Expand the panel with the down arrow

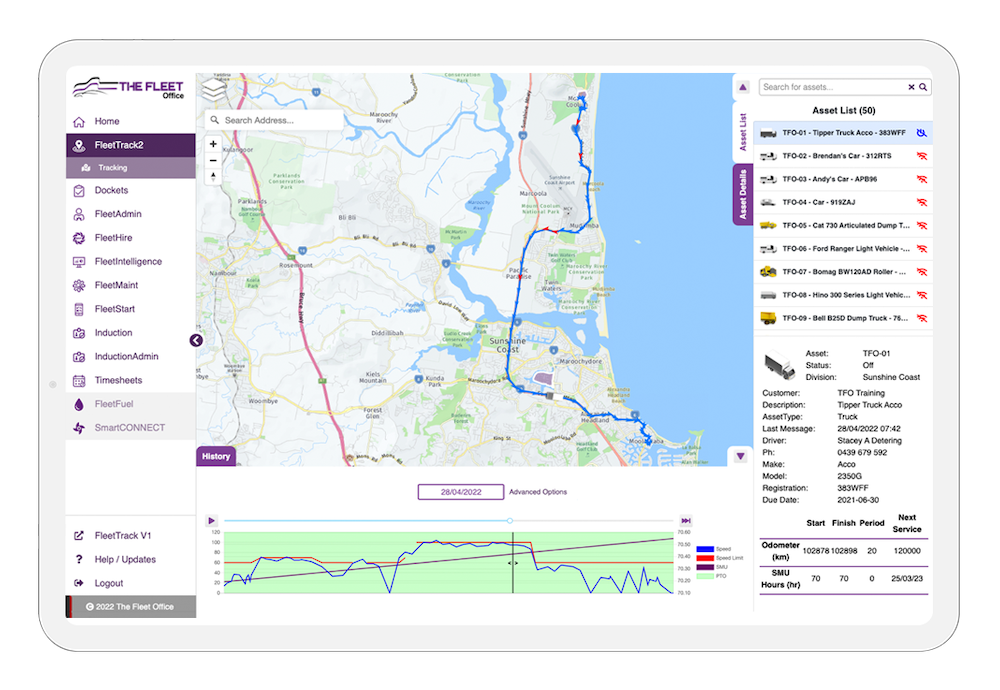click(x=740, y=457)
